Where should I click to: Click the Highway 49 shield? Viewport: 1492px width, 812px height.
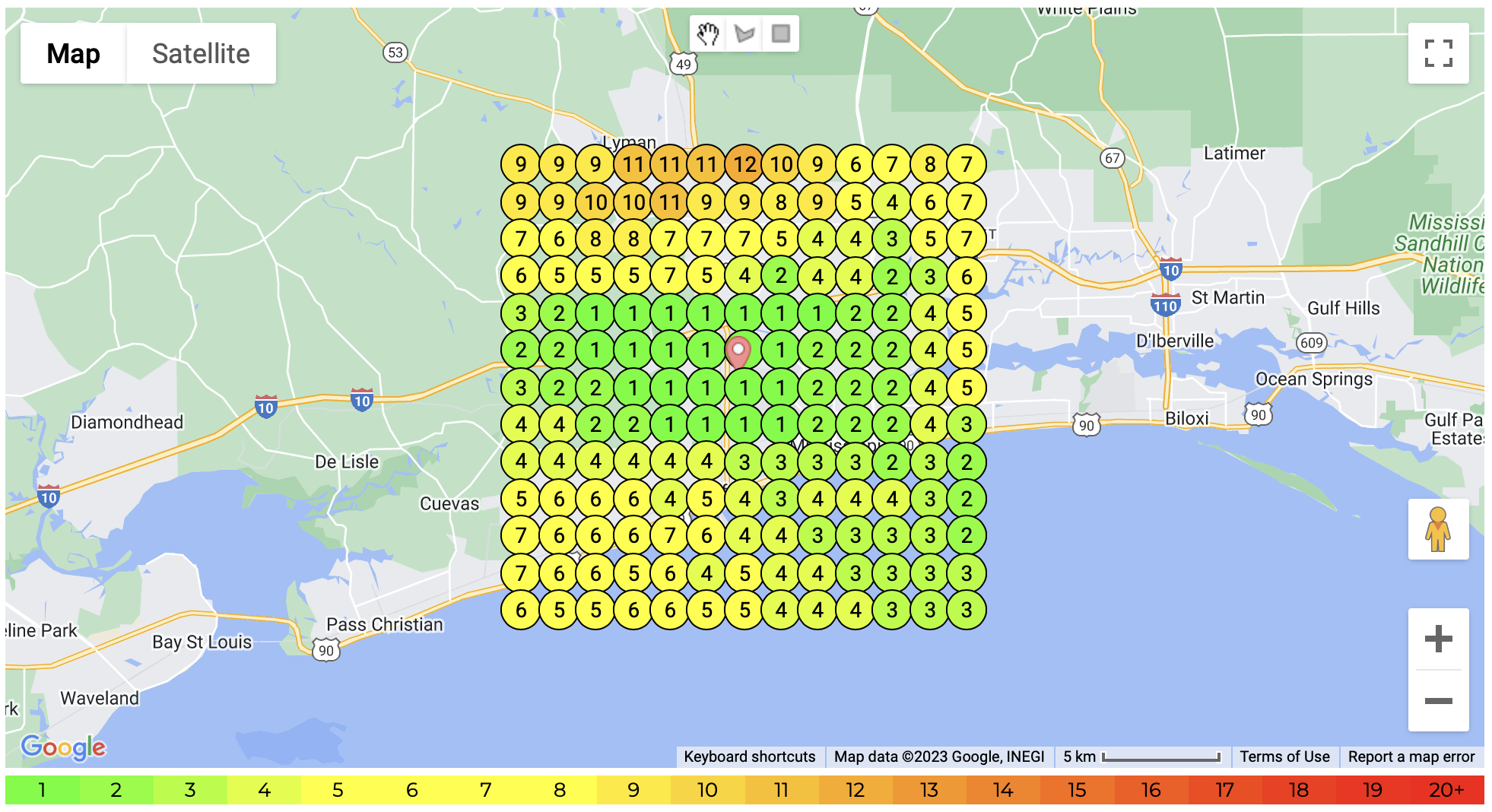(684, 65)
